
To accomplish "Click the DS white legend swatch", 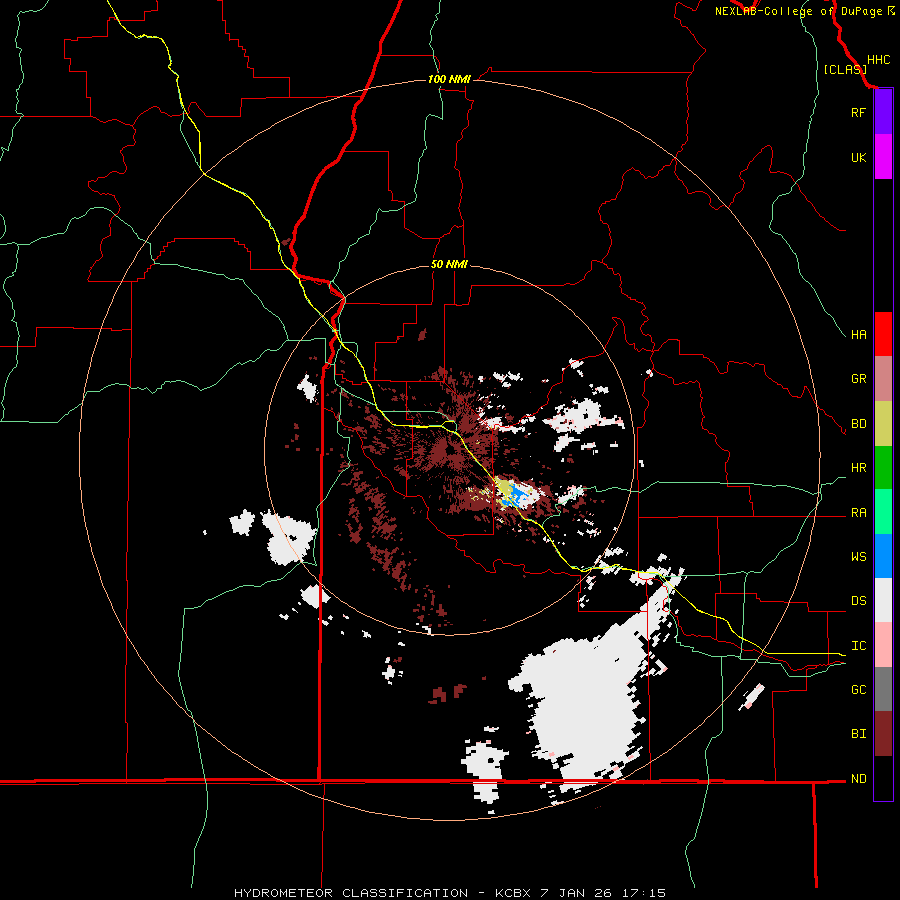I will tap(883, 600).
